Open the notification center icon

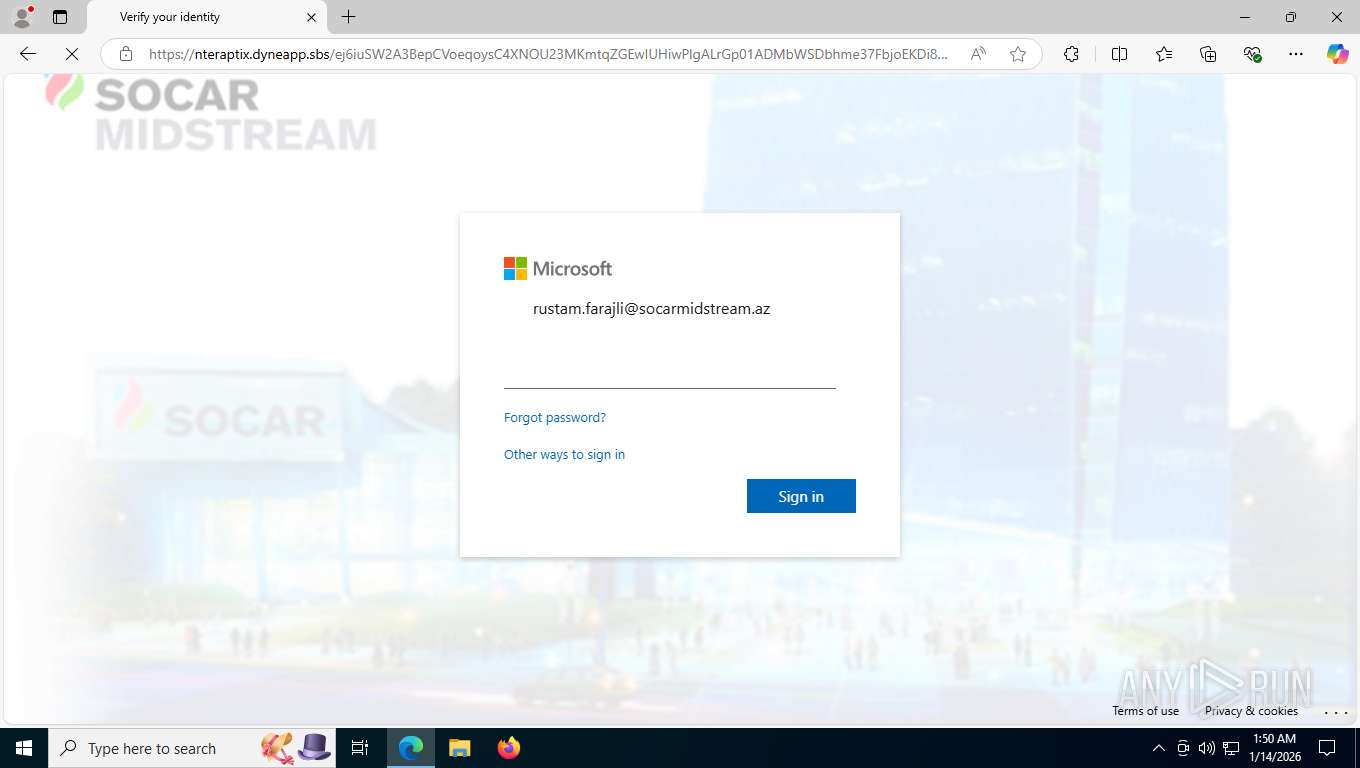click(x=1327, y=748)
